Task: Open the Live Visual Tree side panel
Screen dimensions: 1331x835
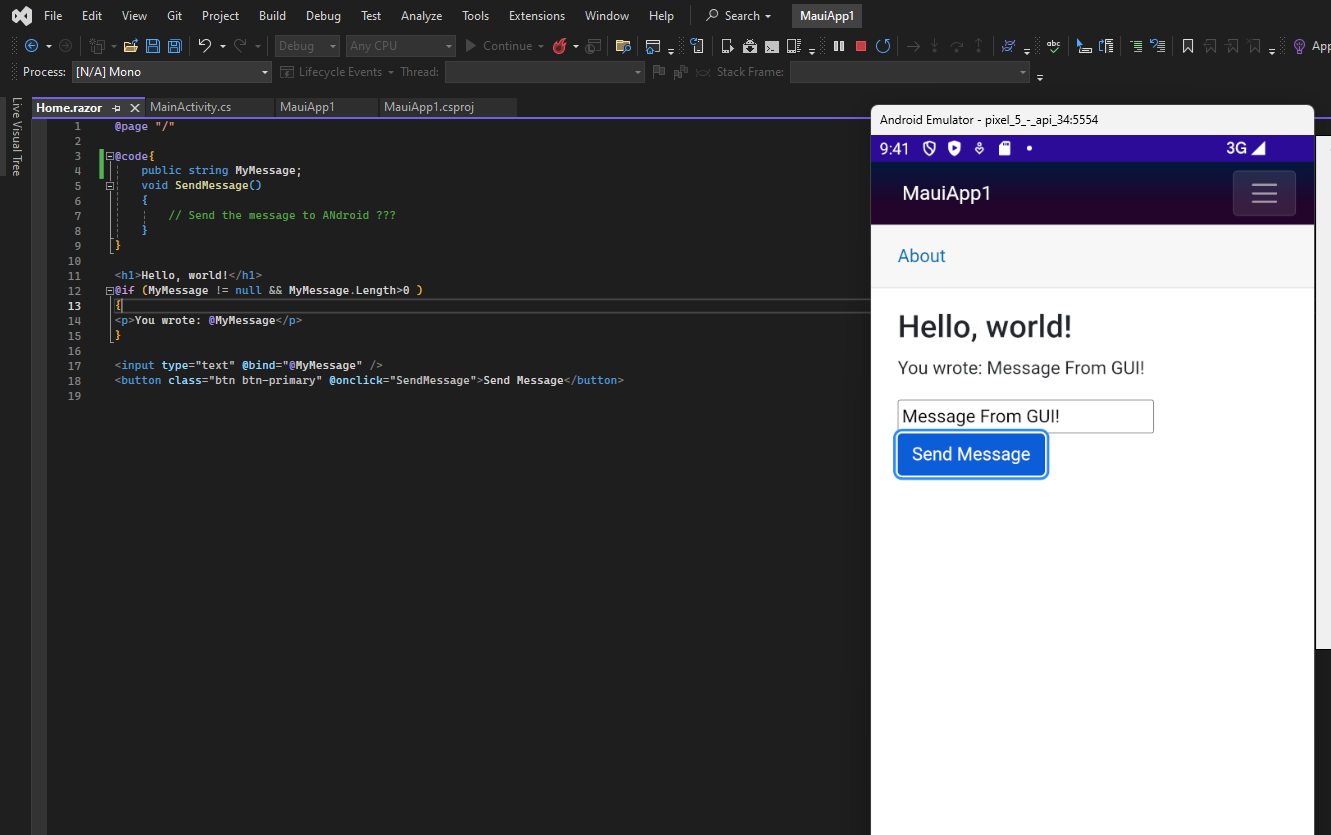Action: [16, 137]
